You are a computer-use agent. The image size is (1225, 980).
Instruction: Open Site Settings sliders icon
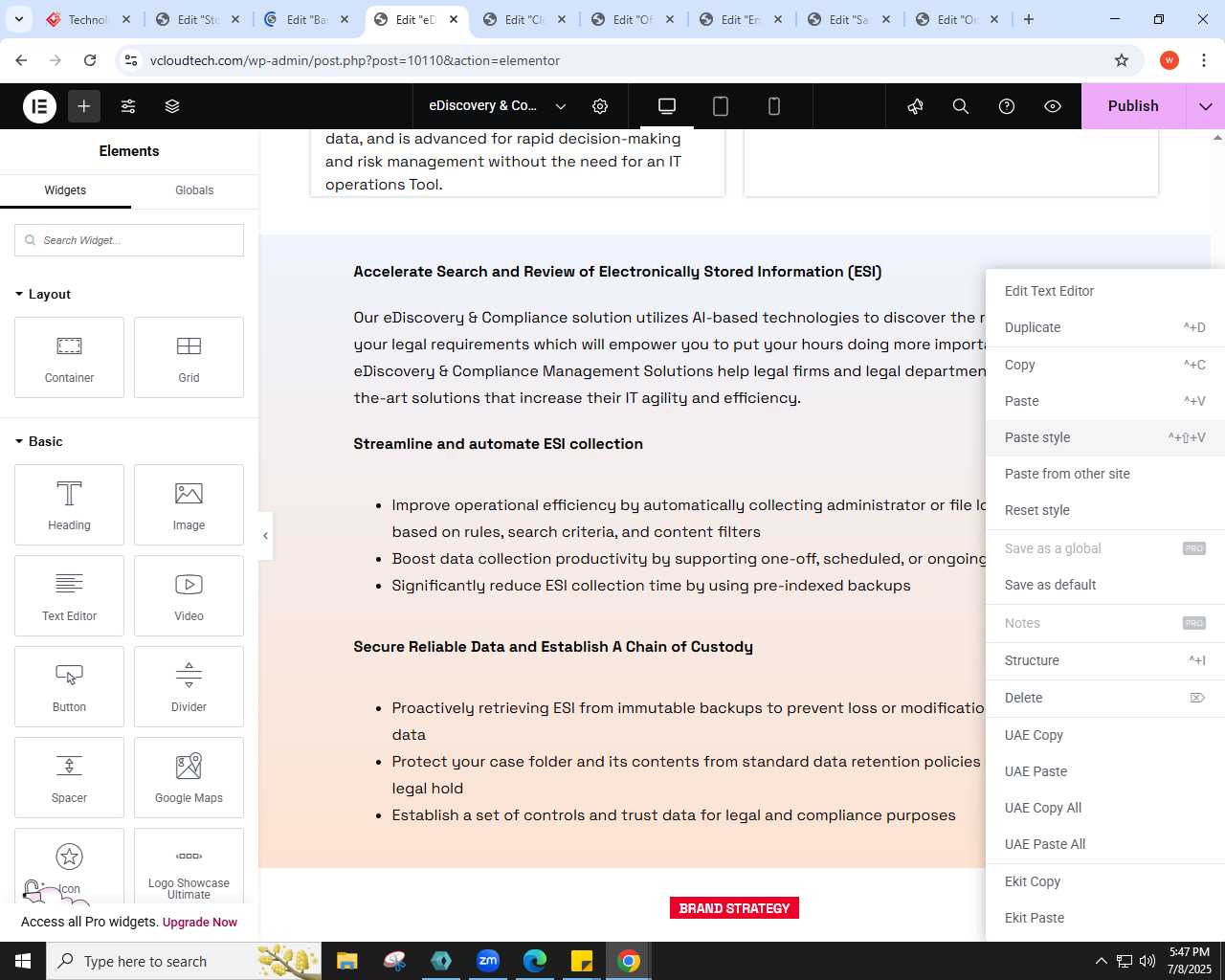(128, 106)
